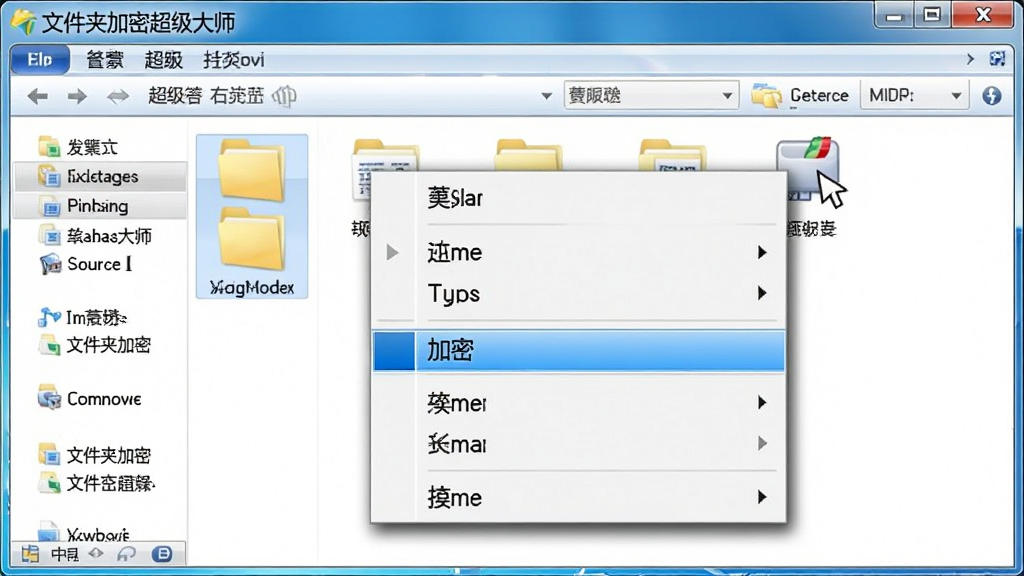
Task: Click the blue info icon in the toolbar
Action: 991,96
